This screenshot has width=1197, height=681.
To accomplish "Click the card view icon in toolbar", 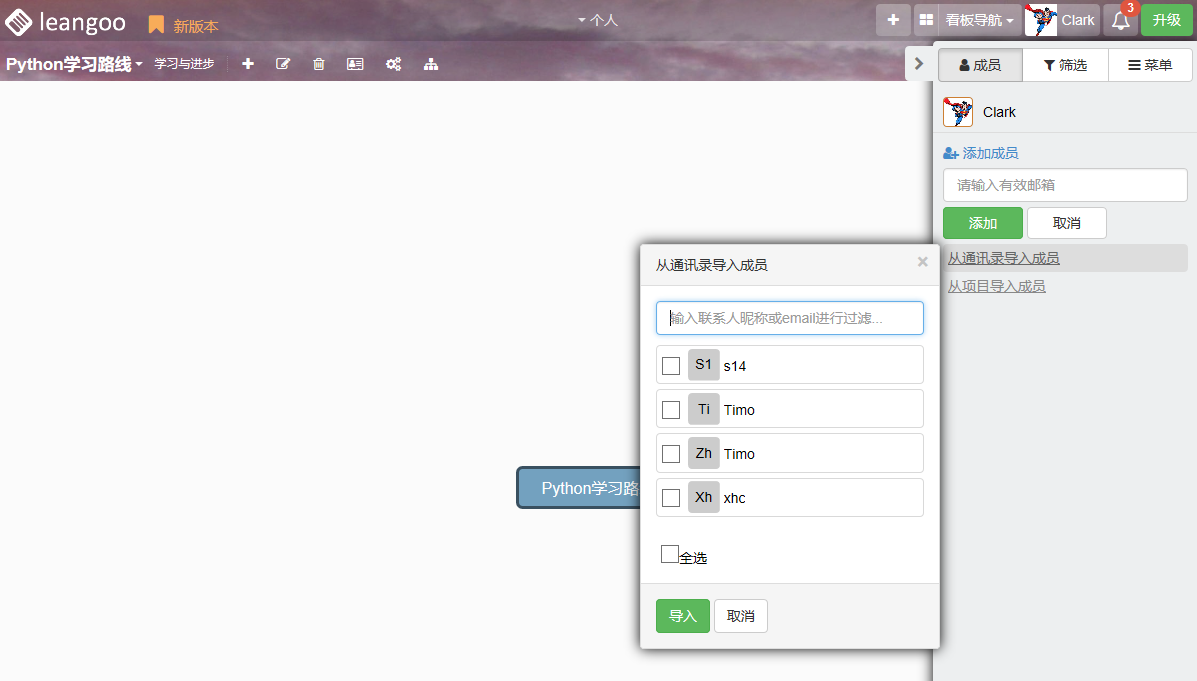I will (355, 64).
